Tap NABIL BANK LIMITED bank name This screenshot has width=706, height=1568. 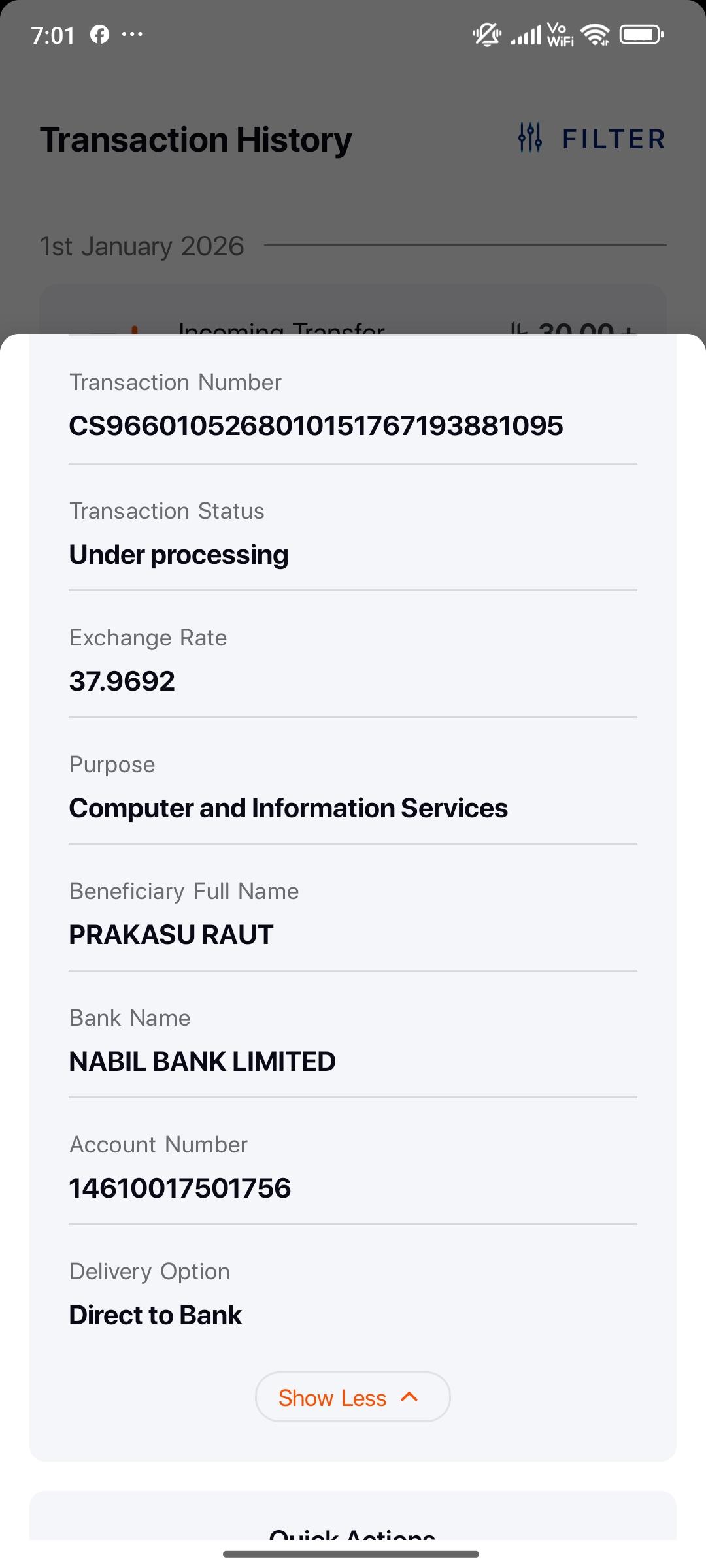tap(202, 1062)
